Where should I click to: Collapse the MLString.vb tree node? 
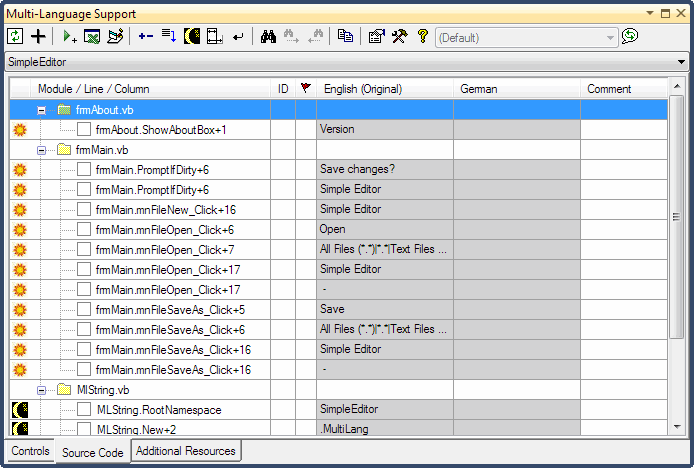coord(42,390)
